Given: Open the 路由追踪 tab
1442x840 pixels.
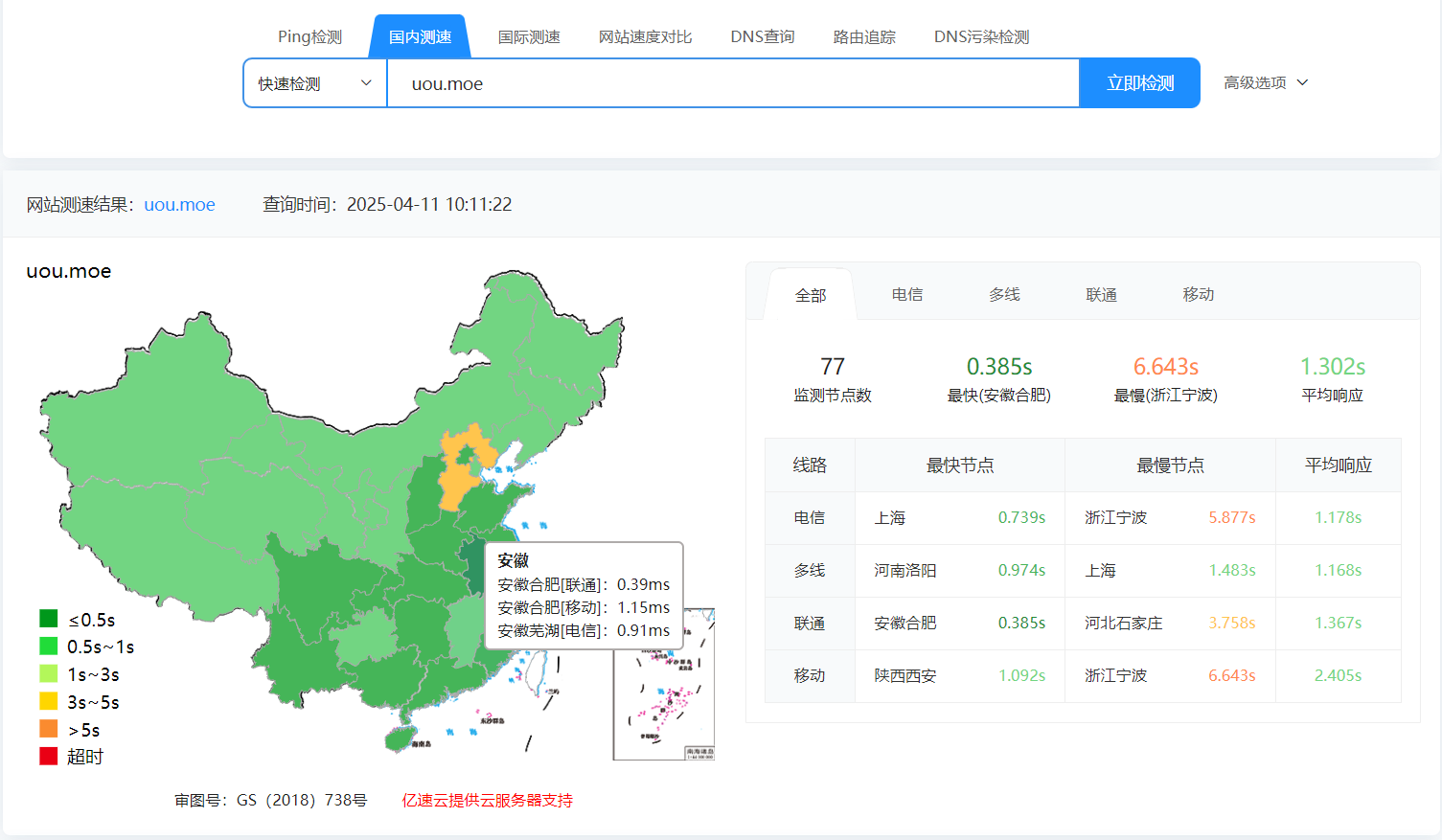Looking at the screenshot, I should point(864,36).
